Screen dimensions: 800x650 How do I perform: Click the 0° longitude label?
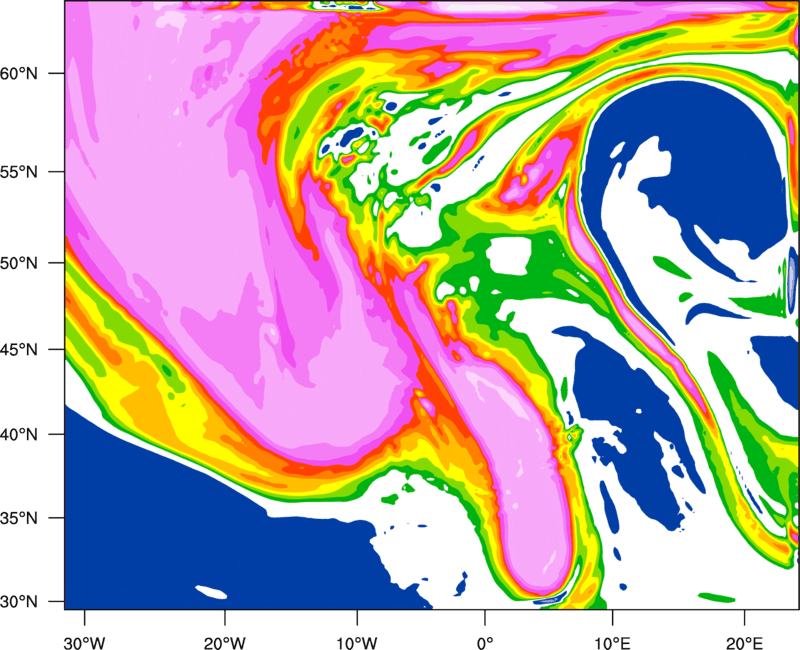pyautogui.click(x=485, y=643)
